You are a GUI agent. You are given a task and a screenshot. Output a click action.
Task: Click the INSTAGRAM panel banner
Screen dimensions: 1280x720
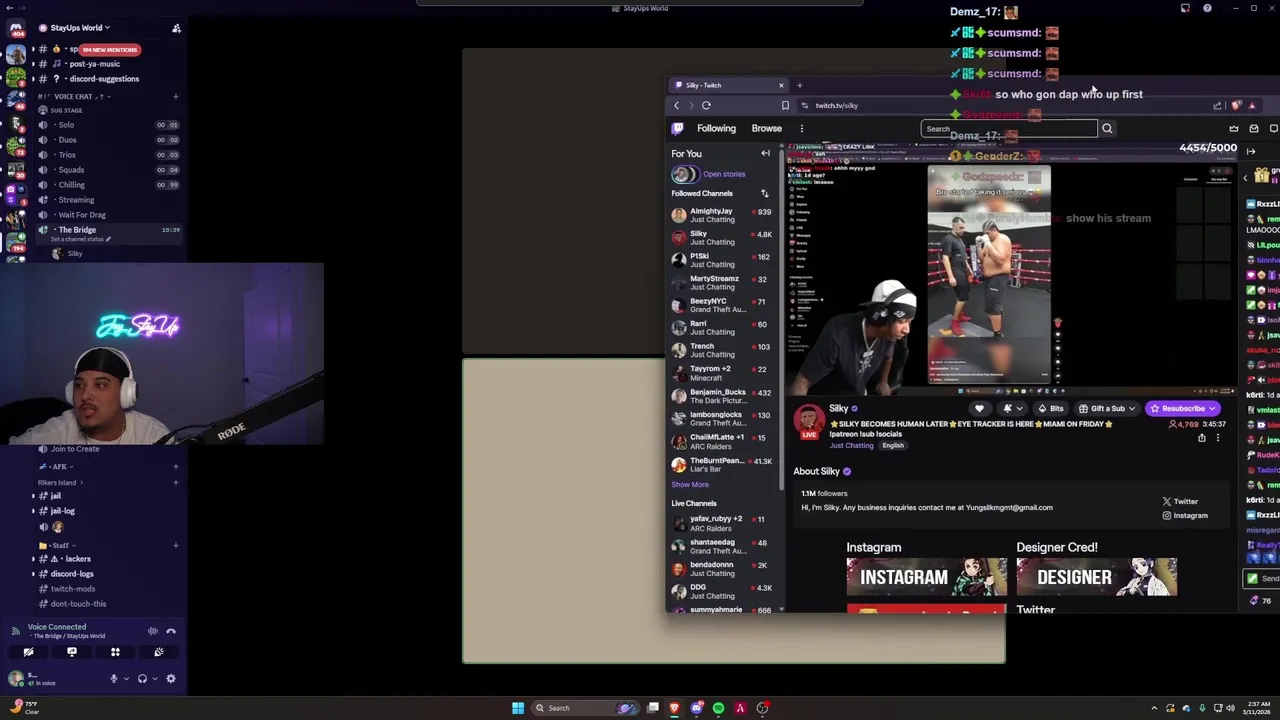pyautogui.click(x=927, y=577)
